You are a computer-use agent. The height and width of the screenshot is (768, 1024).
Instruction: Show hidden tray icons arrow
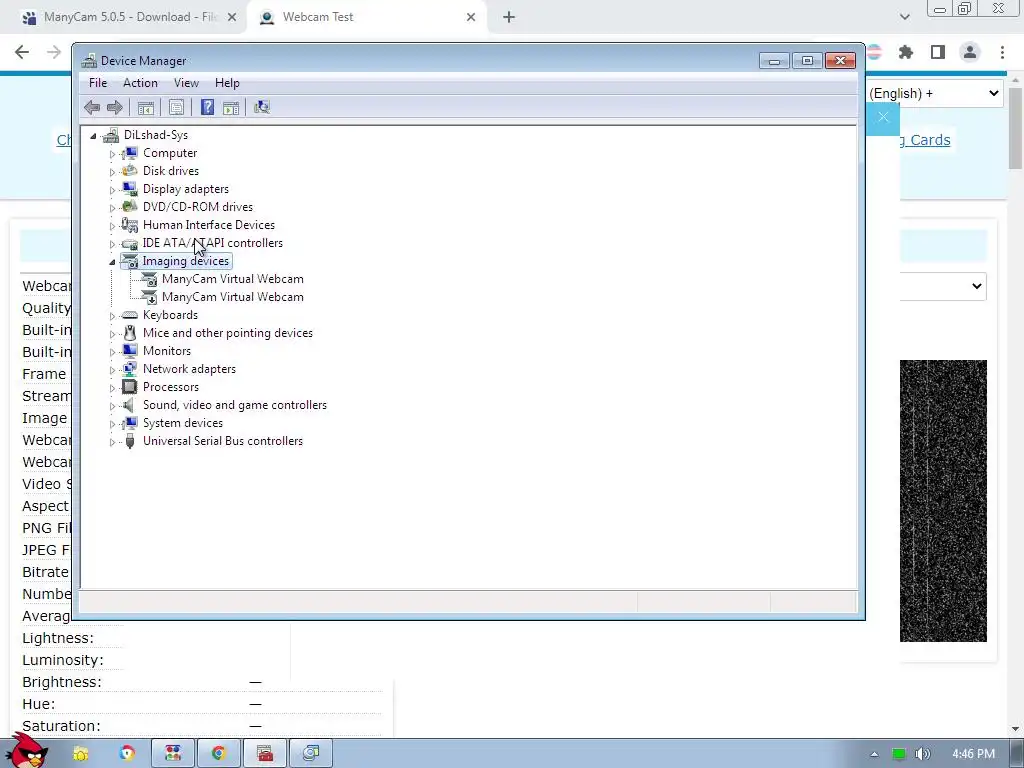pyautogui.click(x=874, y=754)
